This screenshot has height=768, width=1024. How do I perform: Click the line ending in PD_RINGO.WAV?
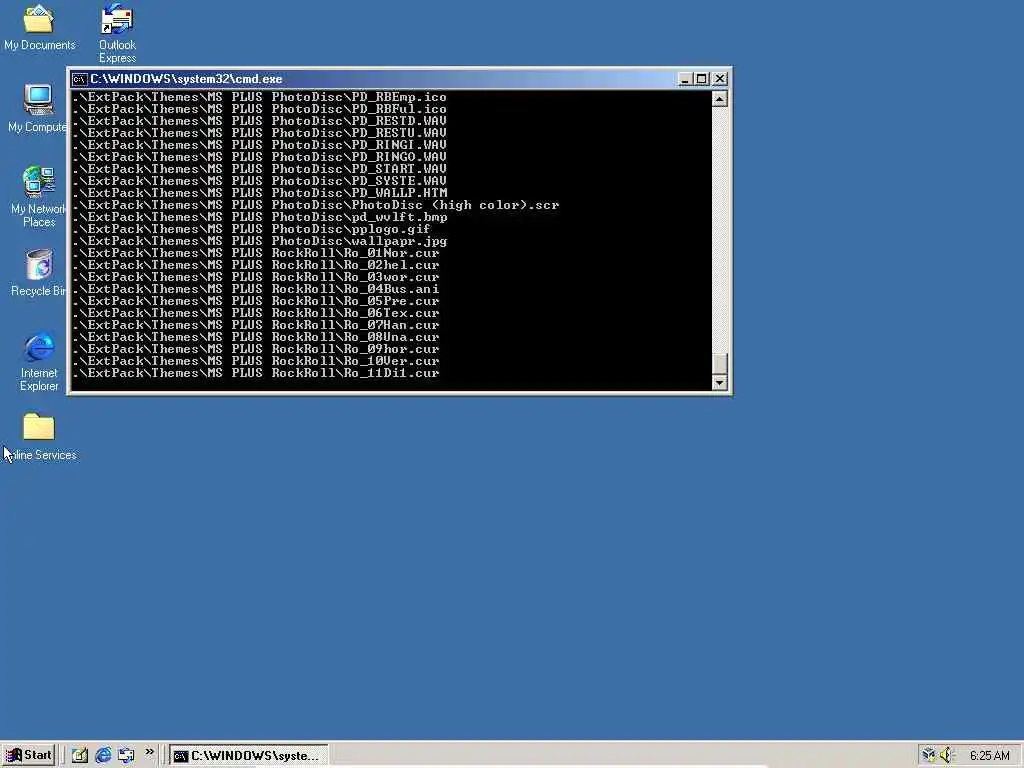pyautogui.click(x=259, y=157)
